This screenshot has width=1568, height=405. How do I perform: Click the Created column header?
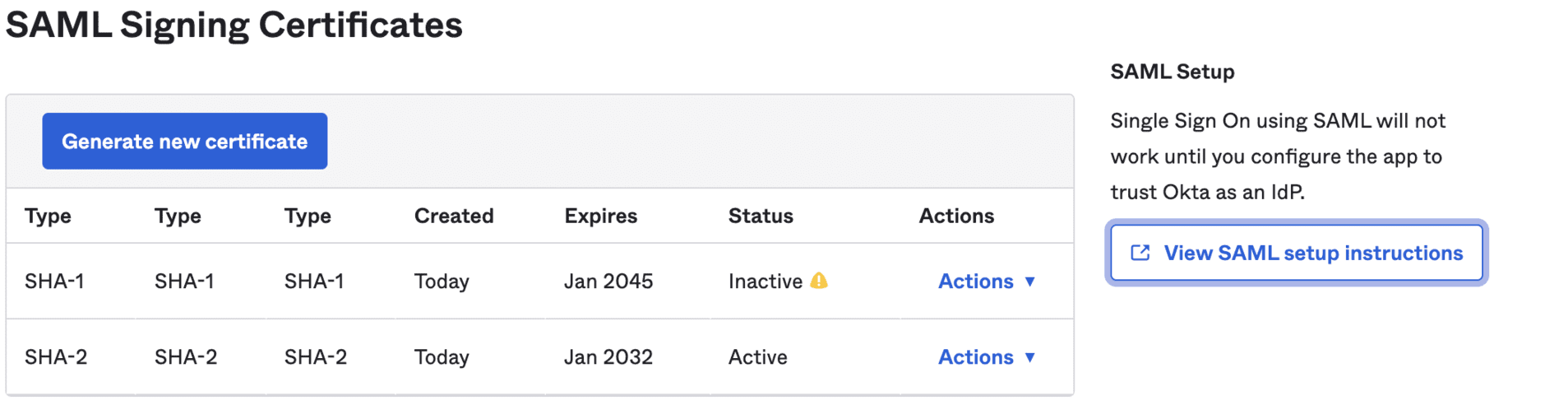pyautogui.click(x=454, y=216)
